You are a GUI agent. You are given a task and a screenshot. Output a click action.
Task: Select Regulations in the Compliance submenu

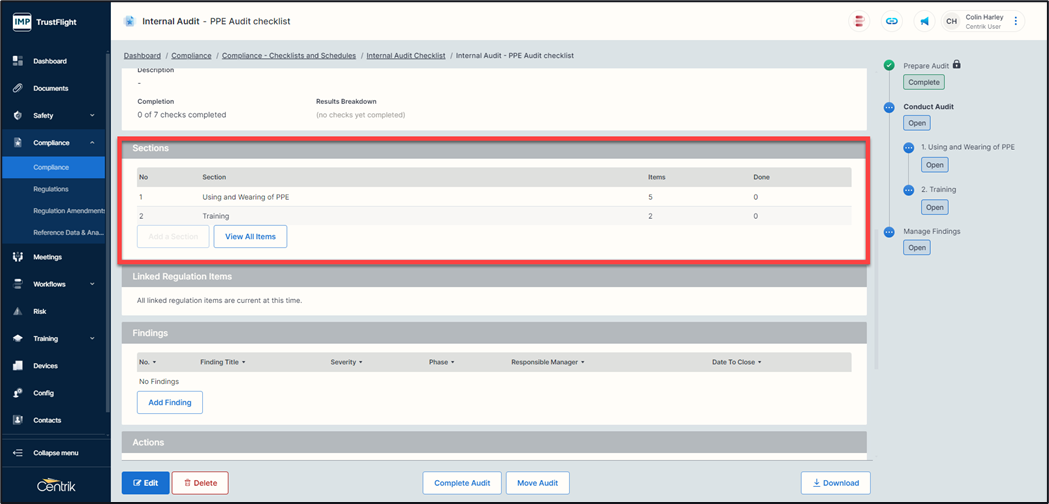tap(51, 189)
